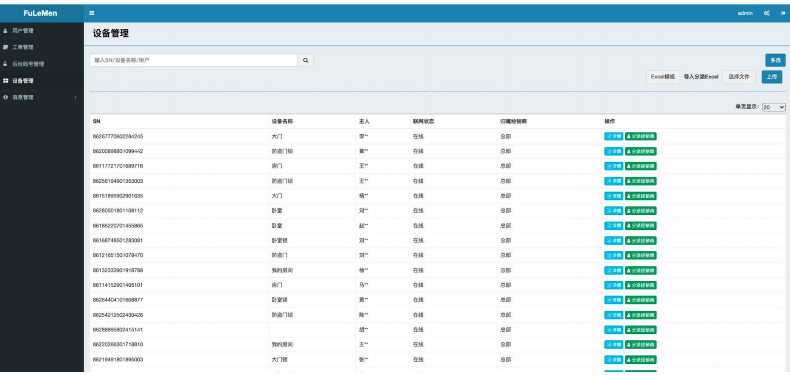Click 分派经销商 for 黄** 防盗门锁 row

[x=640, y=151]
